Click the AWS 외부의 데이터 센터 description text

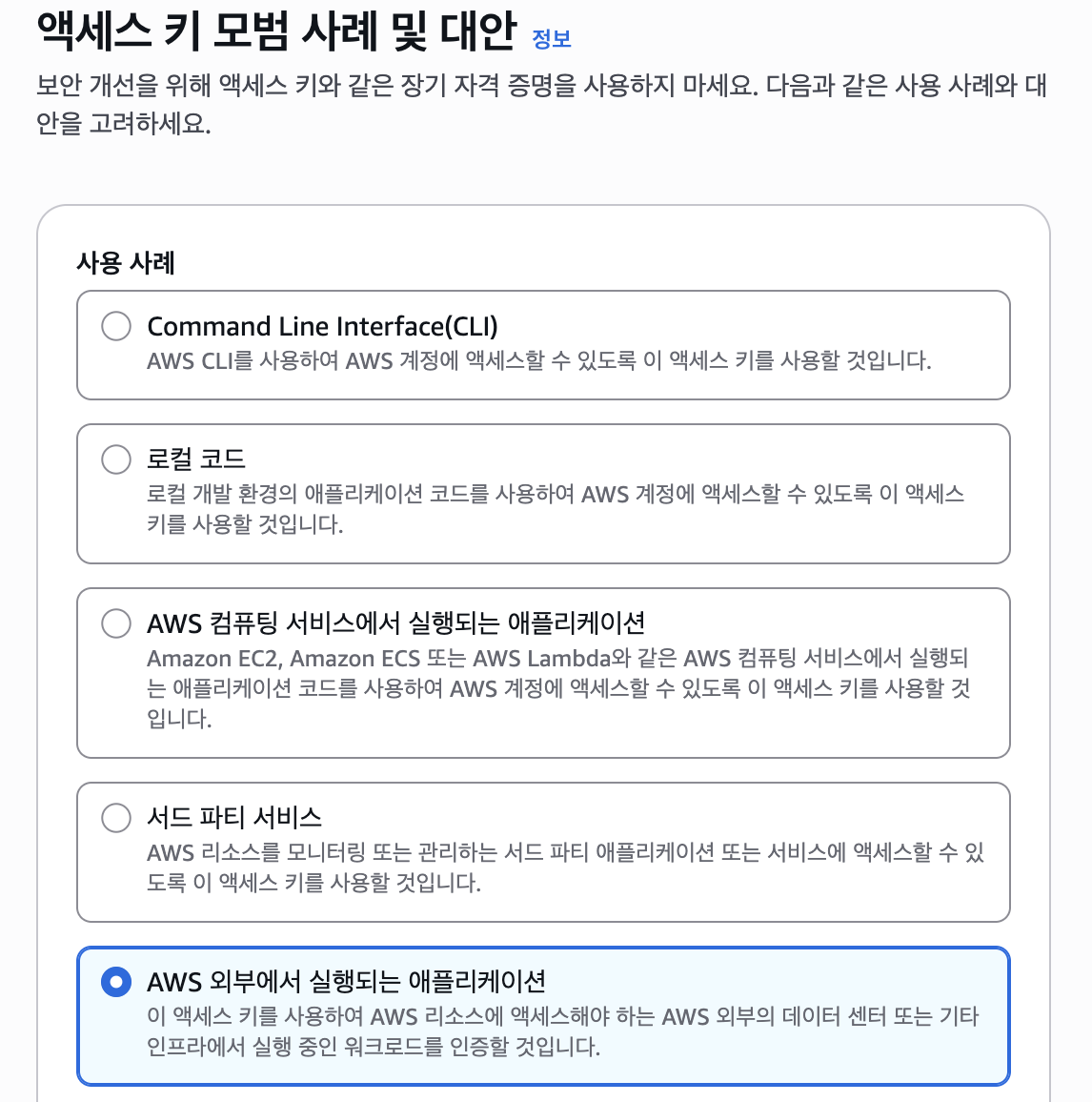562,1031
